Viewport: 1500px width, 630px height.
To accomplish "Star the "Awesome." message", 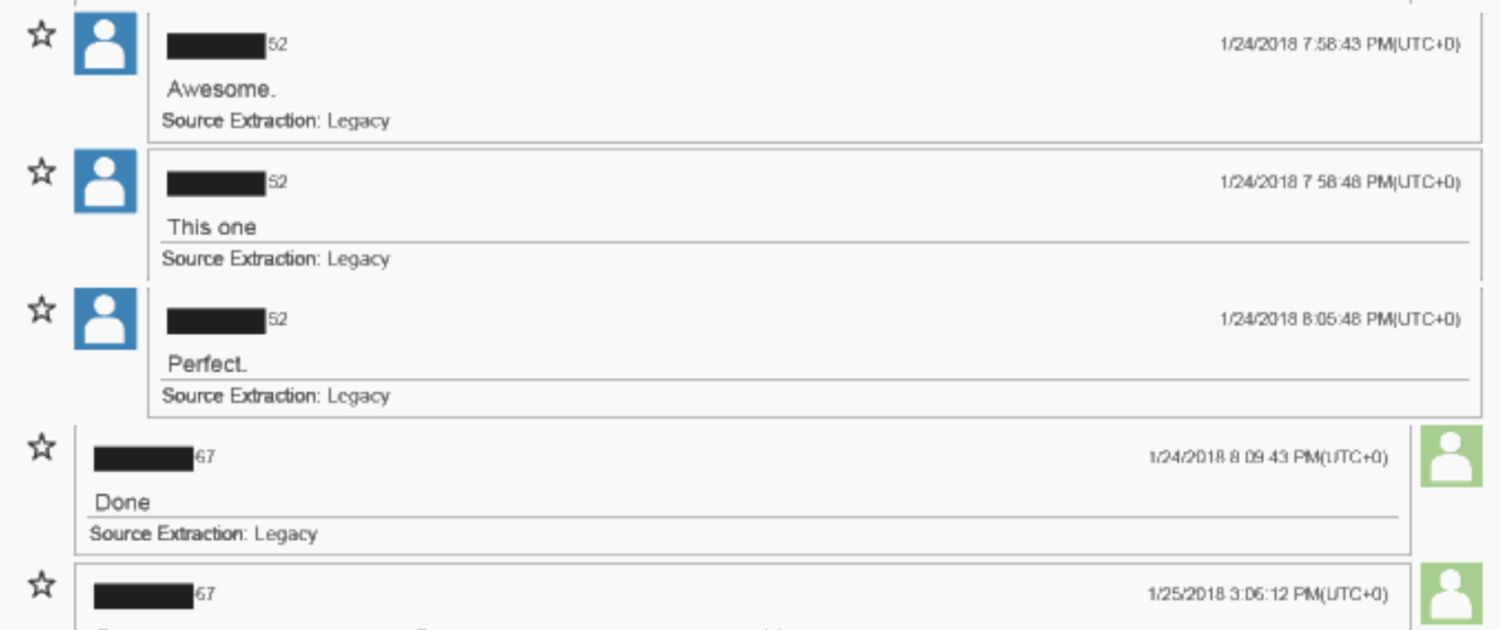I will (x=41, y=35).
